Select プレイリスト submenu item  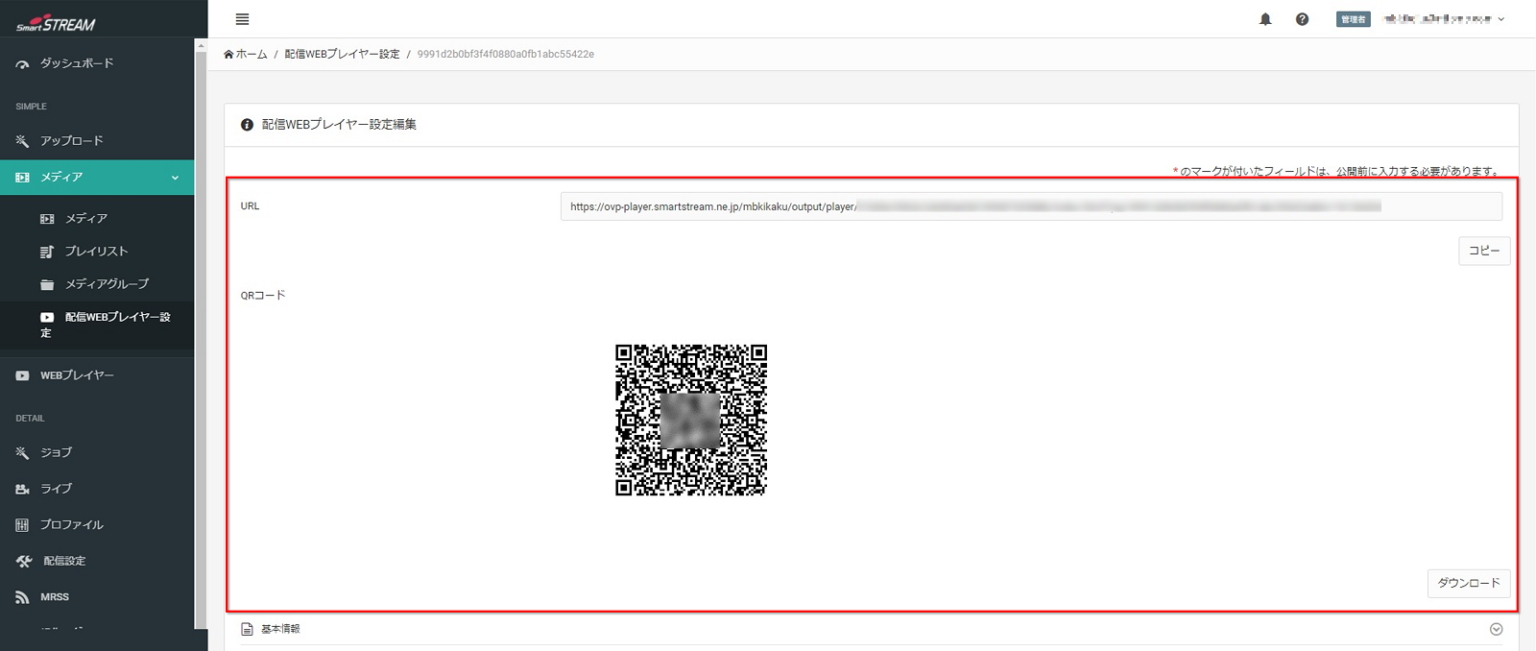tap(96, 251)
